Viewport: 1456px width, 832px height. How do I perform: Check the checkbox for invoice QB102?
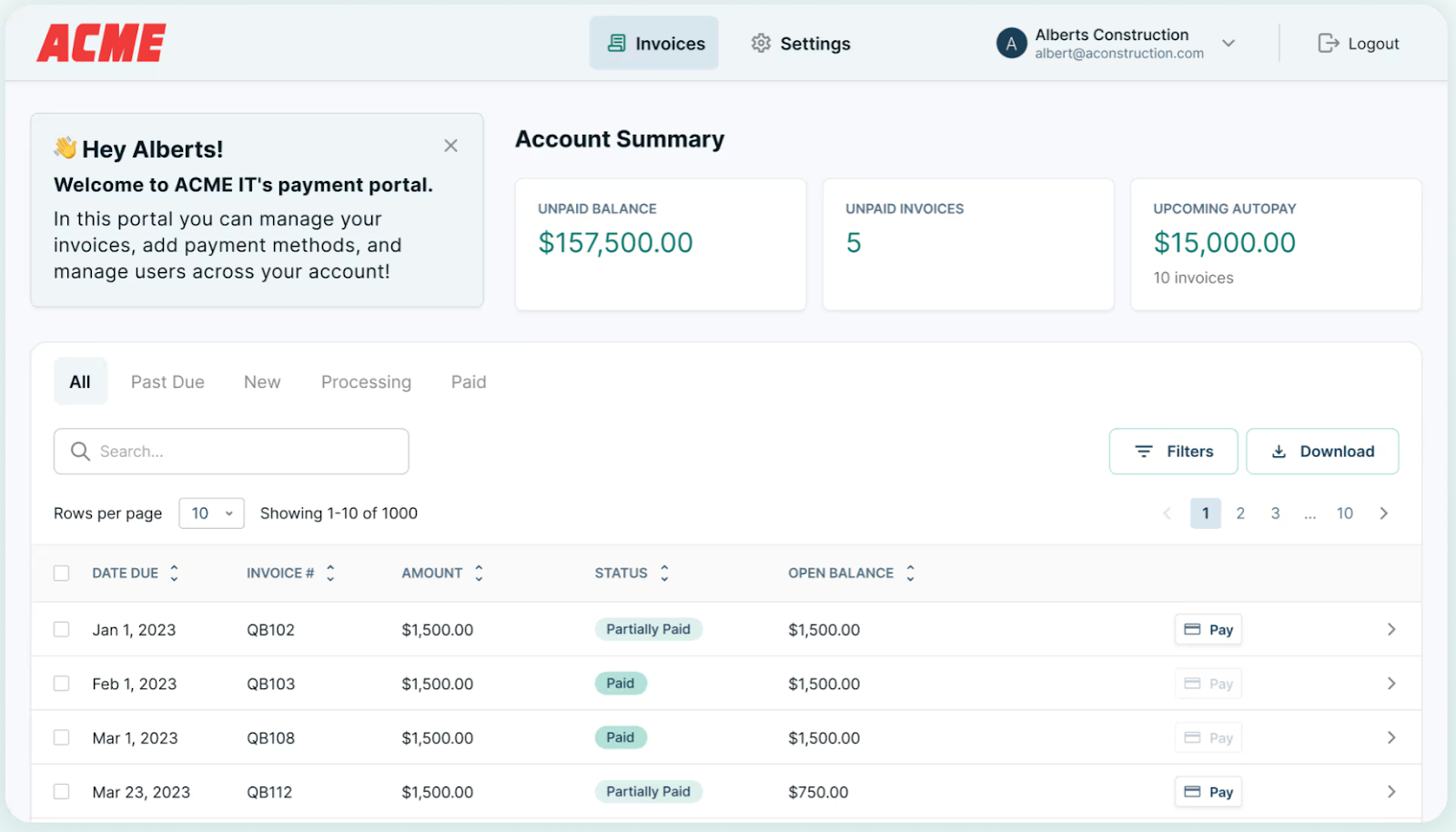pos(61,629)
